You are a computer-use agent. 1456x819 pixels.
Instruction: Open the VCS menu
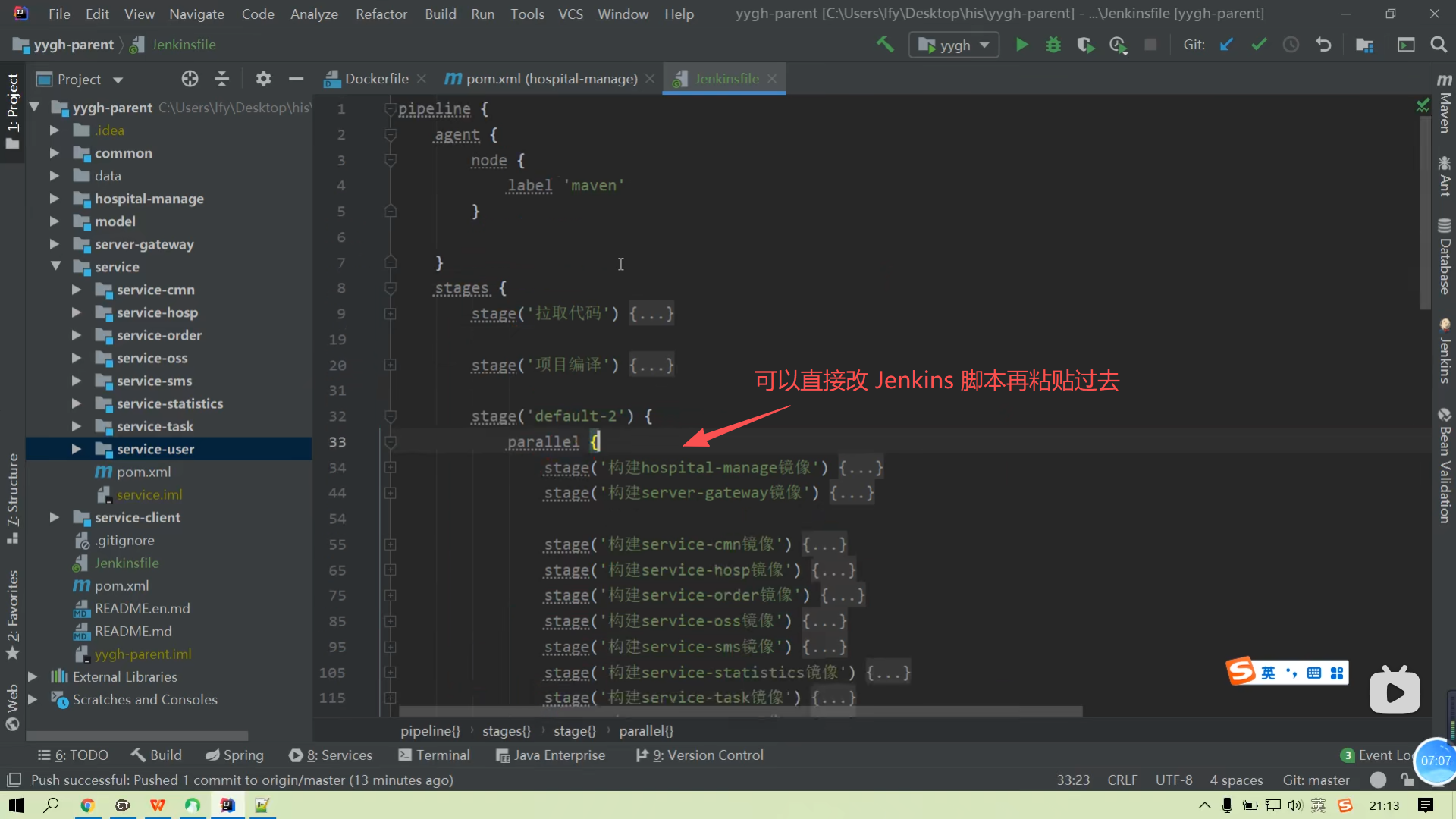point(570,14)
